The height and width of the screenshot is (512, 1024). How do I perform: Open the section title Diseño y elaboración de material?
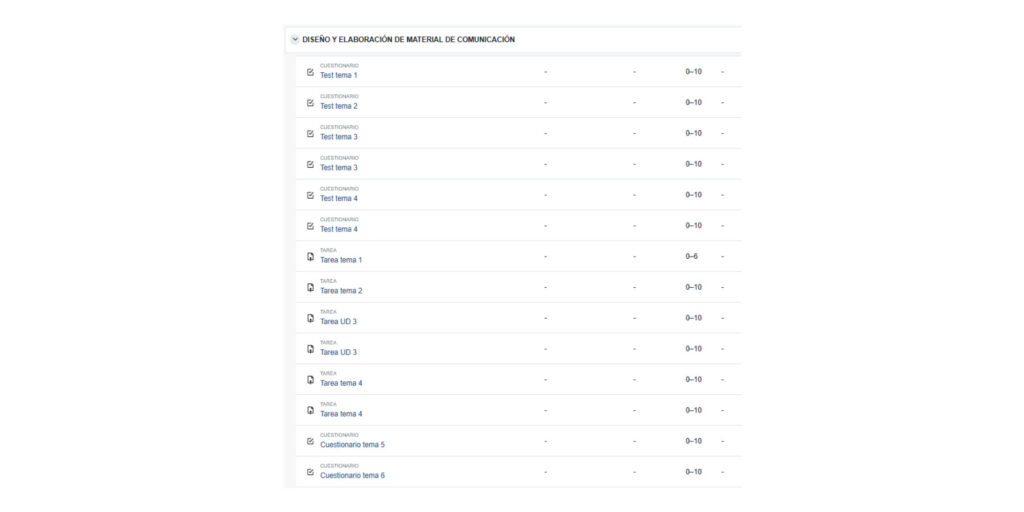(408, 40)
